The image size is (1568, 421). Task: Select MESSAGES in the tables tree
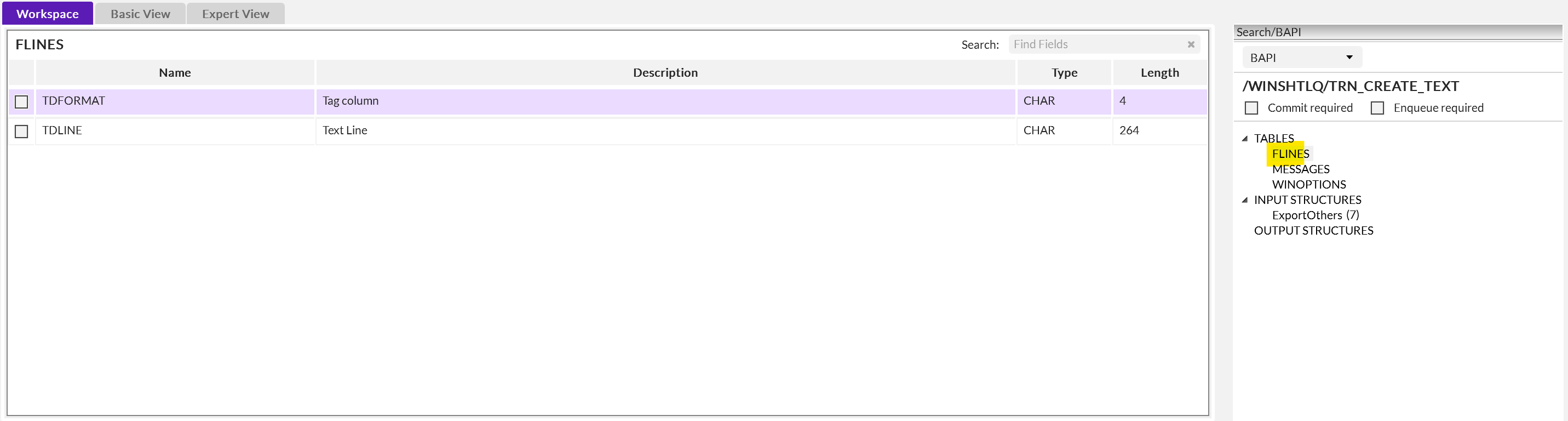point(1301,169)
